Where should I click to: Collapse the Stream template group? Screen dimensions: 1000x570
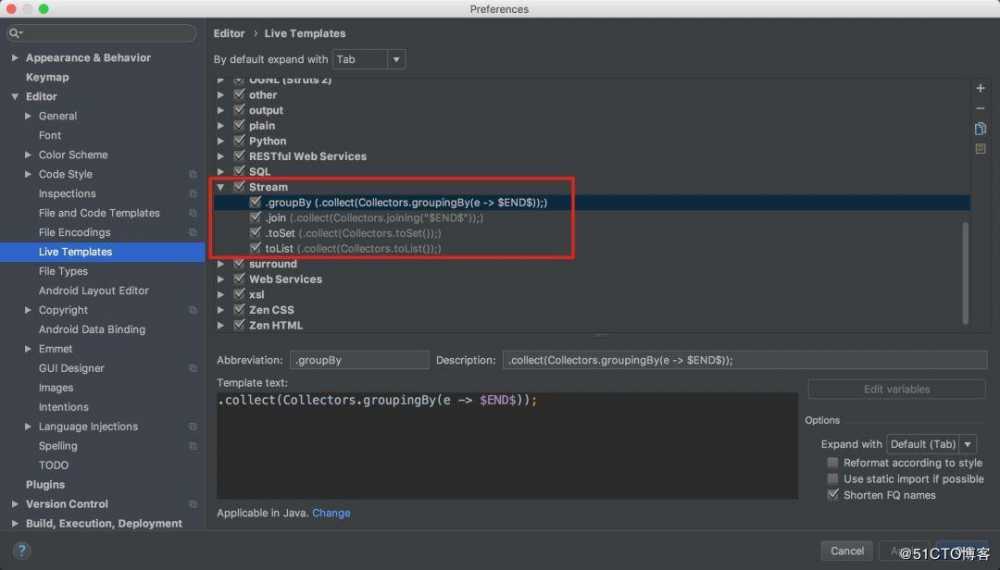[221, 187]
